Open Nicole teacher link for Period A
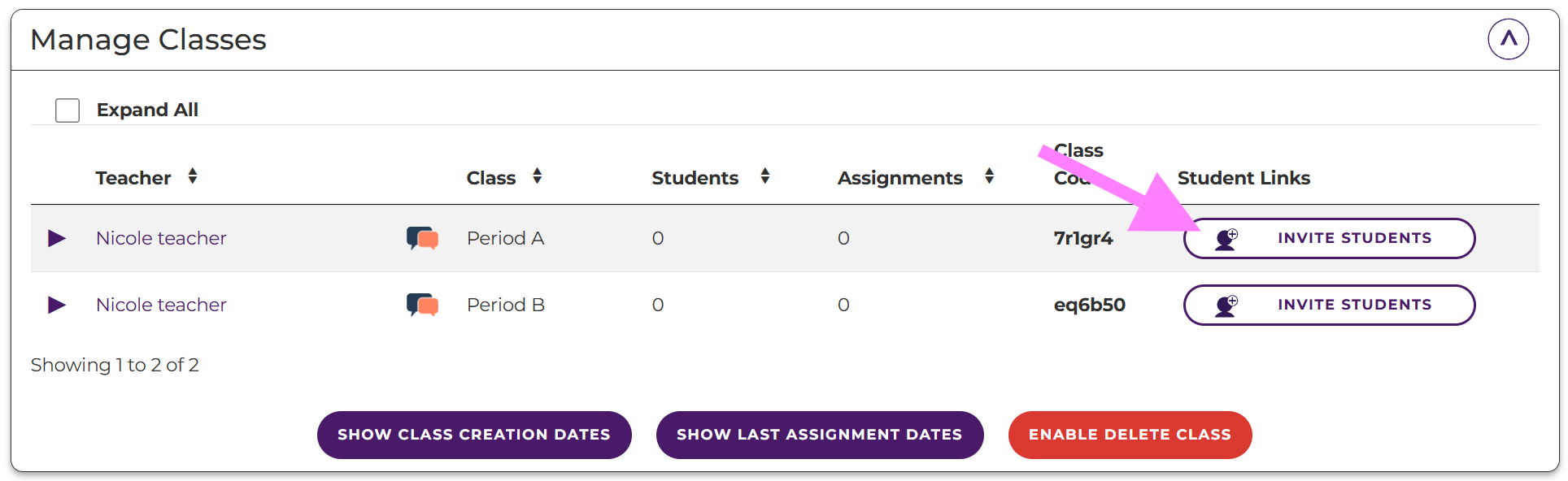 [x=161, y=238]
